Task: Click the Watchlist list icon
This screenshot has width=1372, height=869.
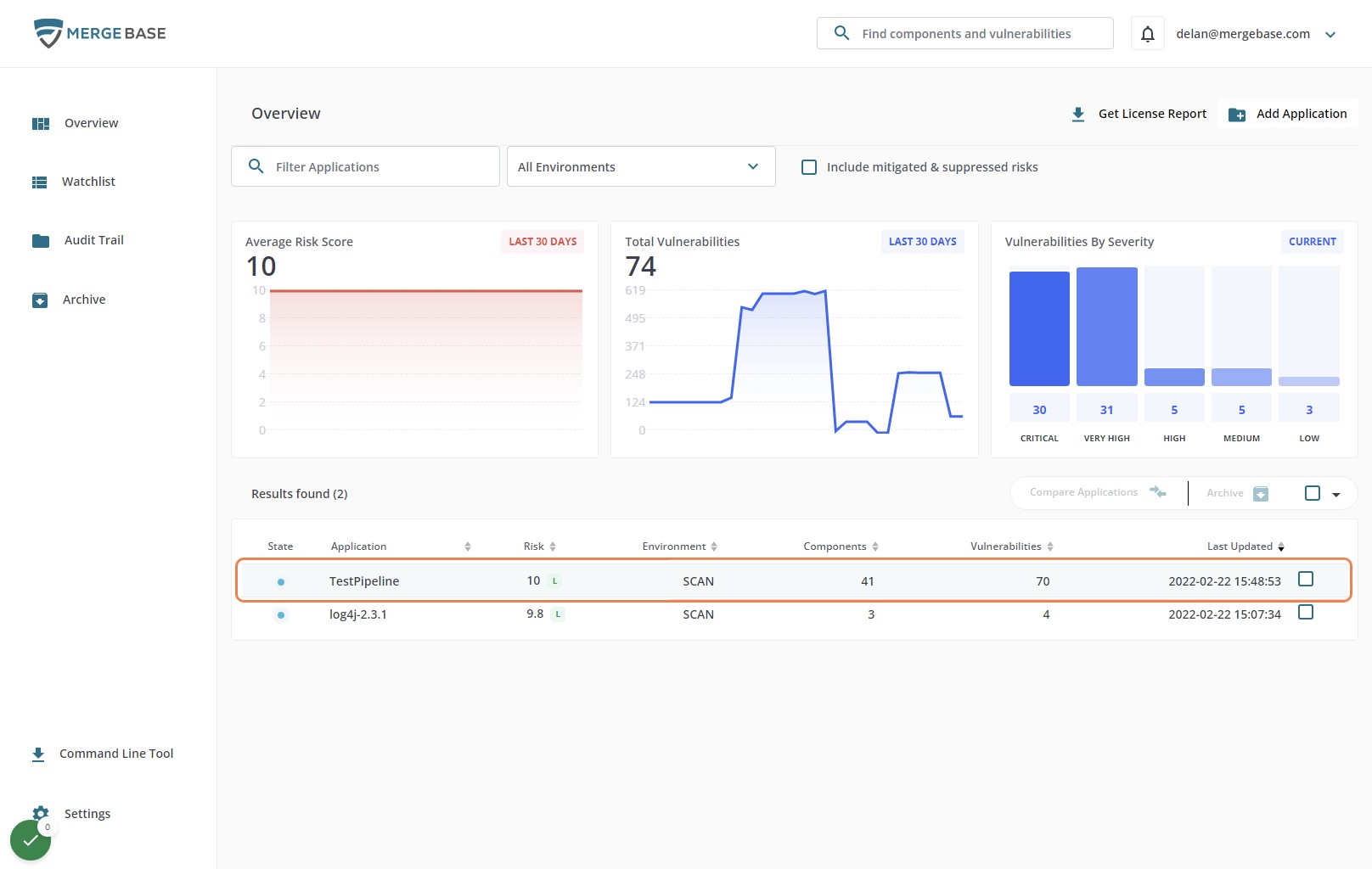Action: point(40,182)
